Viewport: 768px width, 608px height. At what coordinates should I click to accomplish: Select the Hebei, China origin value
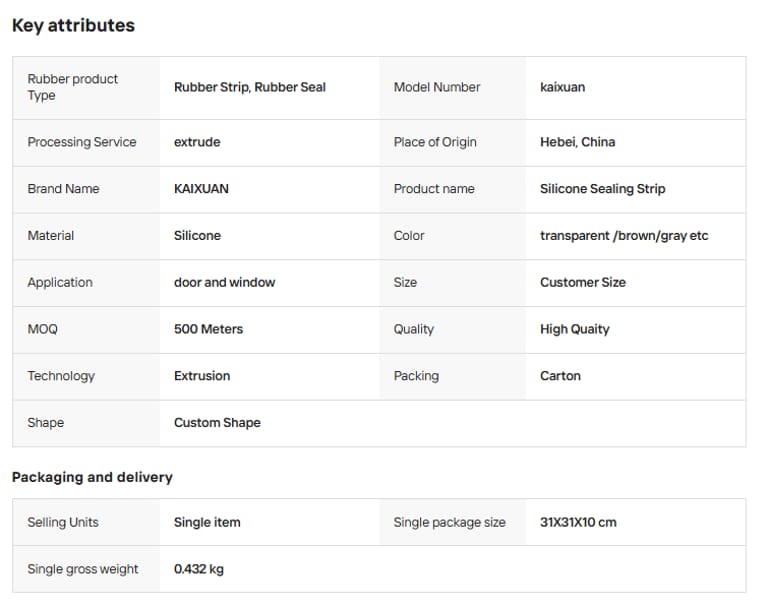tap(577, 142)
